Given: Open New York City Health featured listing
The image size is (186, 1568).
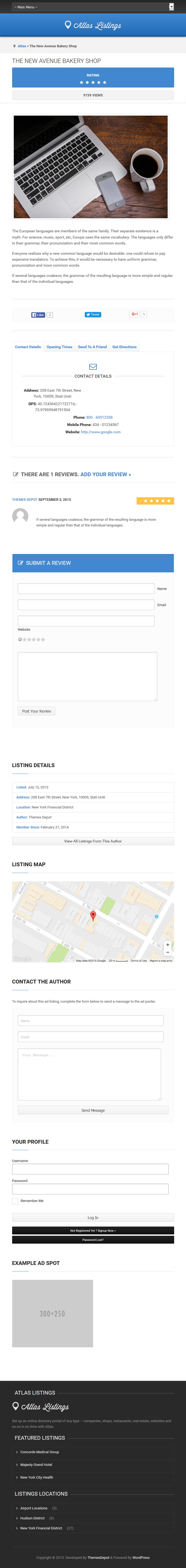Looking at the screenshot, I should tap(36, 1477).
